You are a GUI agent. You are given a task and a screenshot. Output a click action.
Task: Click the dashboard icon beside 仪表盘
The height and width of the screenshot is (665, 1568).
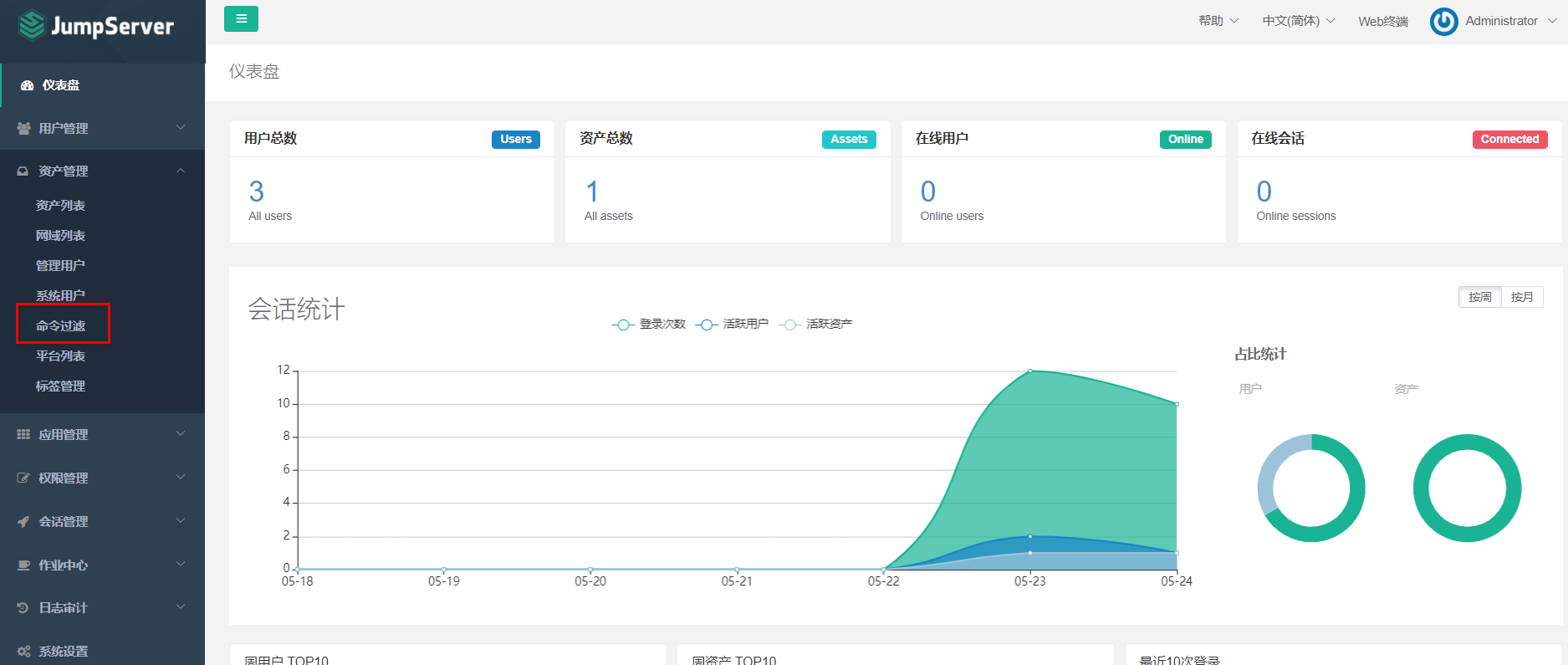click(x=27, y=85)
